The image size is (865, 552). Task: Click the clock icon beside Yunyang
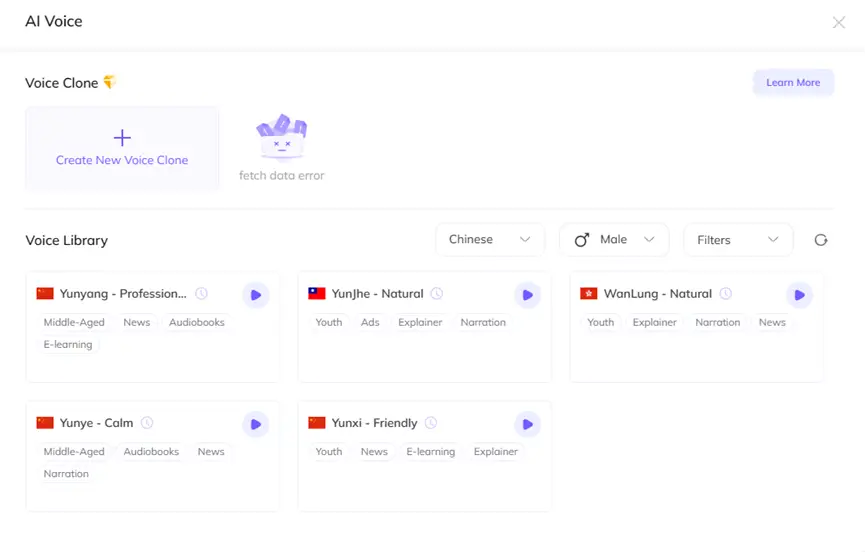point(201,294)
